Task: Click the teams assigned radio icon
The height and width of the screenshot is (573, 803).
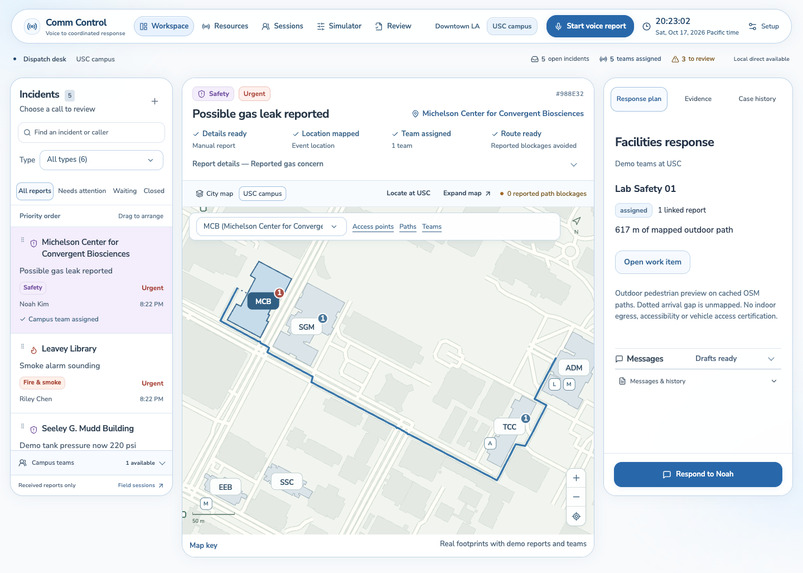Action: 603,59
